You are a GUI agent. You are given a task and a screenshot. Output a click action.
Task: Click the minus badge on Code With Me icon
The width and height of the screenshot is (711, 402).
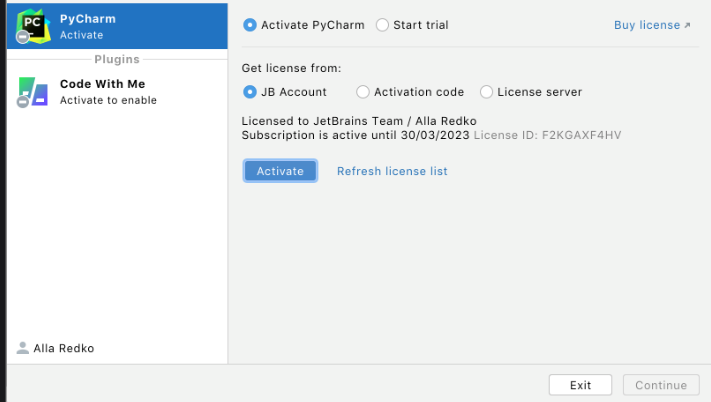[x=23, y=102]
